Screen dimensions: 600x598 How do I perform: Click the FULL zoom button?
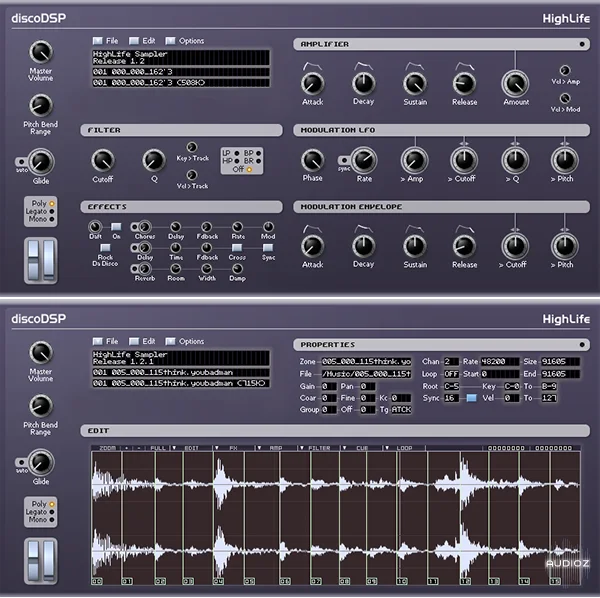click(158, 448)
